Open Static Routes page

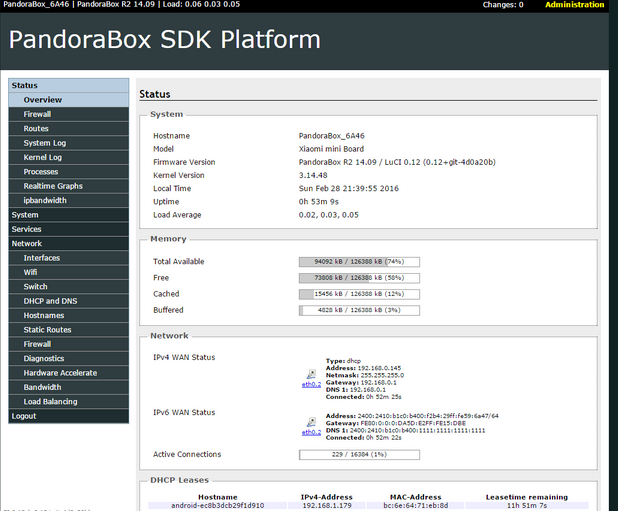tap(69, 330)
